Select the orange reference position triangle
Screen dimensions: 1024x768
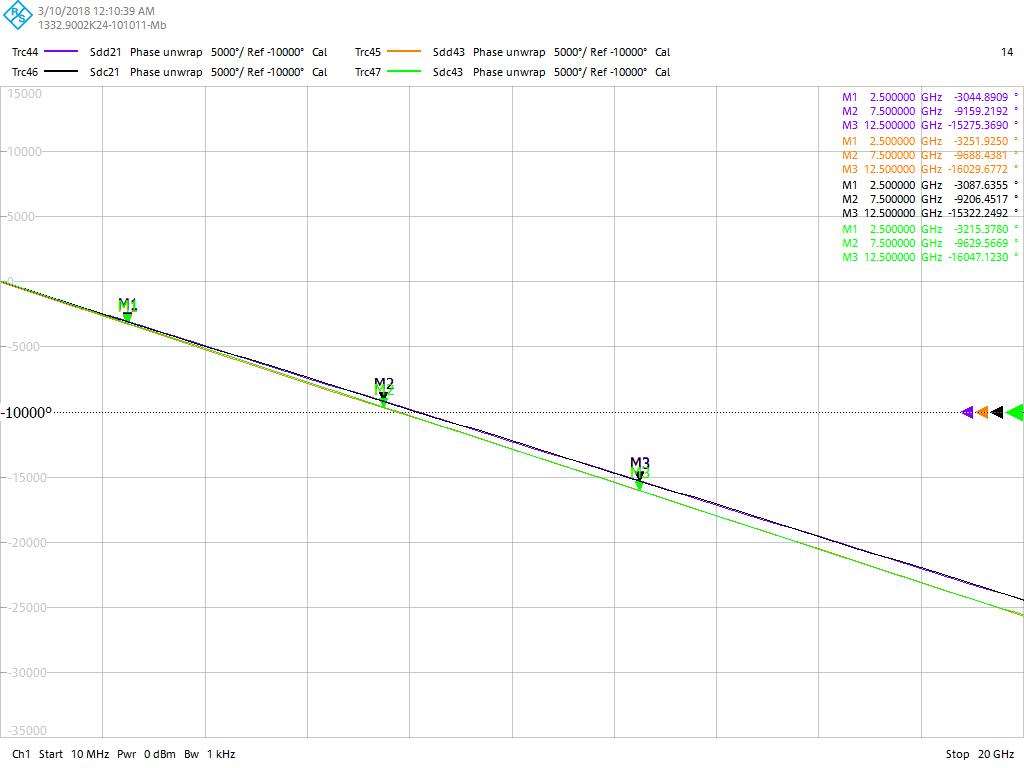[x=982, y=412]
